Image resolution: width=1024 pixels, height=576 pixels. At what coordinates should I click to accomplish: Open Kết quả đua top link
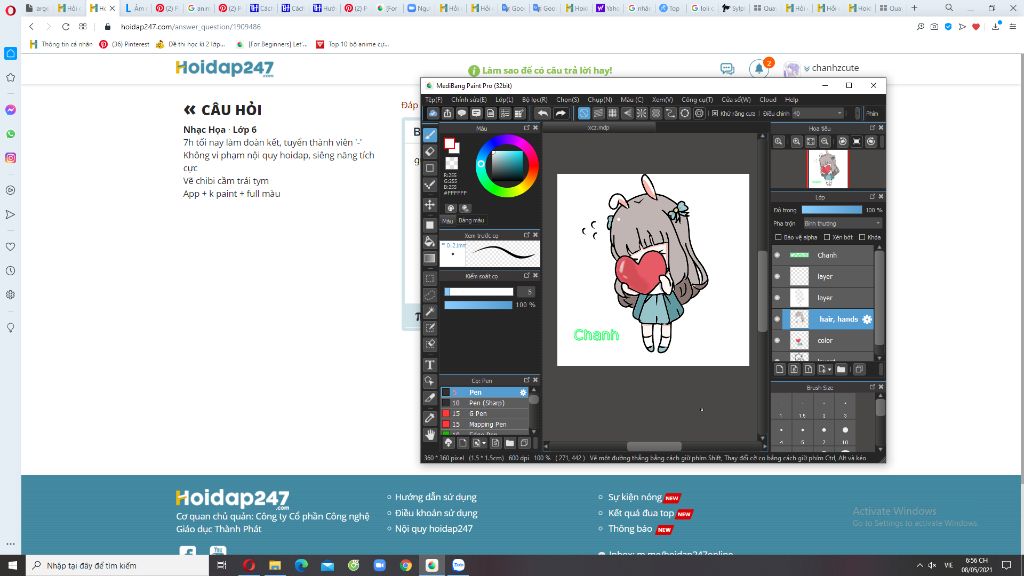click(641, 513)
